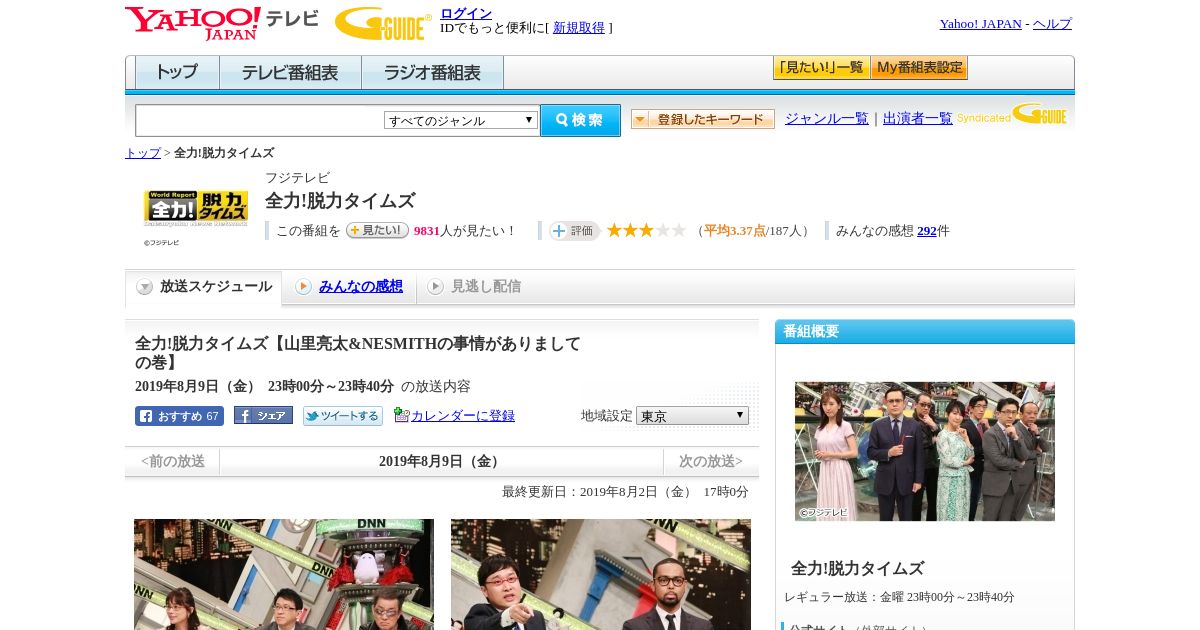Open the ヘルプ link
1200x630 pixels.
coord(1052,24)
